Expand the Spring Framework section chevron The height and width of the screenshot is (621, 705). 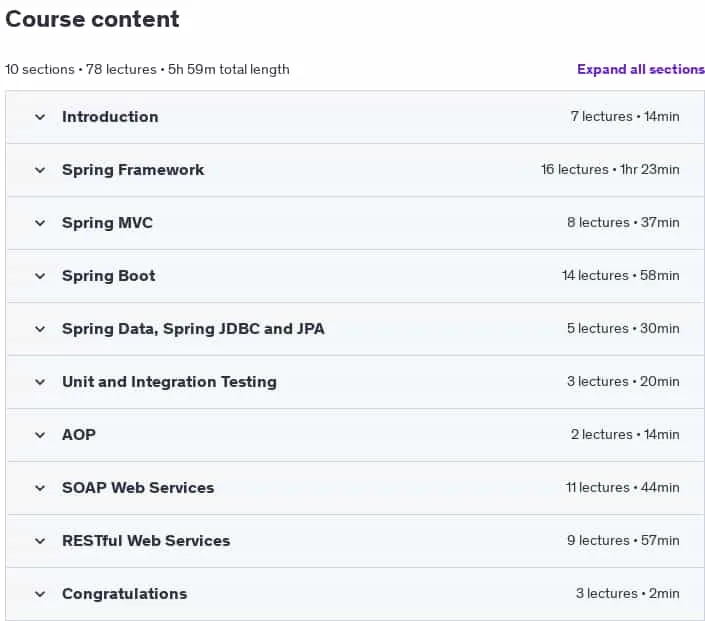40,170
